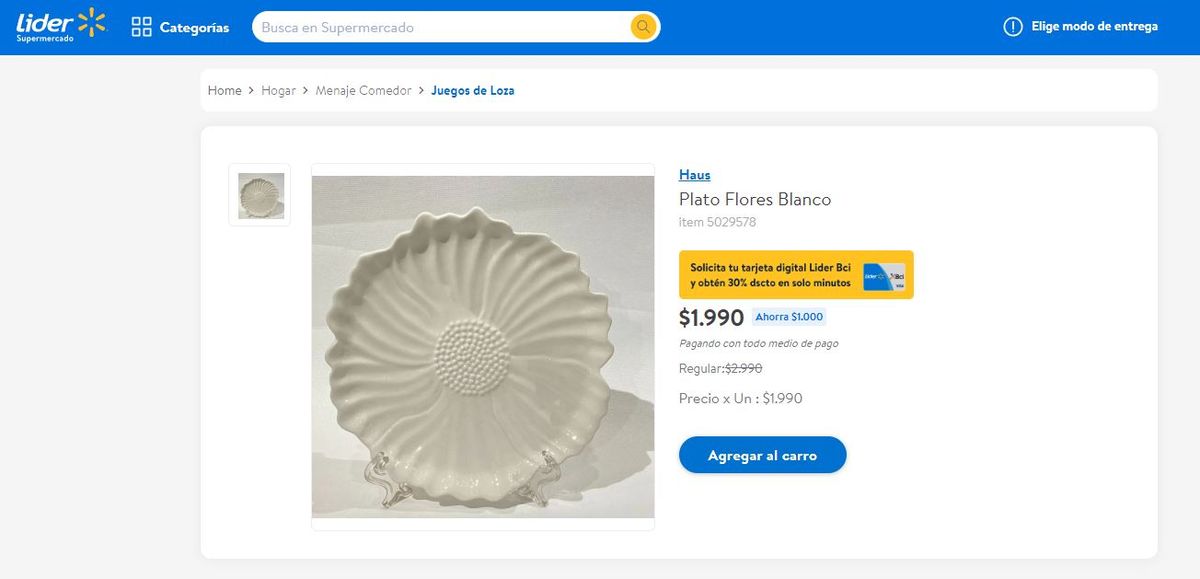
Task: Go to Home breadcrumb
Action: (225, 90)
